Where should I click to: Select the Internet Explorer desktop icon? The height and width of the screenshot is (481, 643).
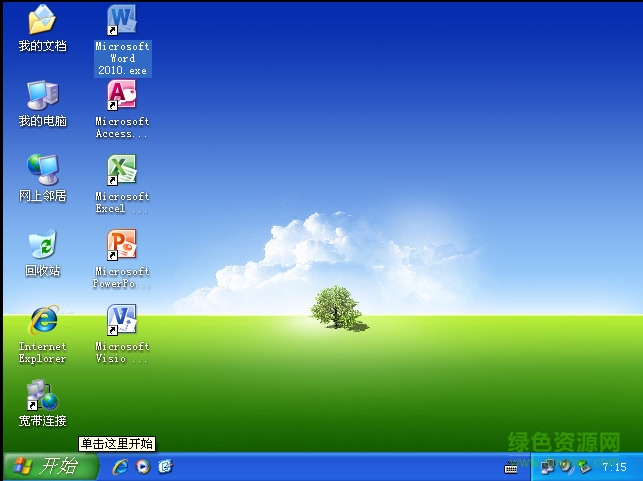coord(42,321)
